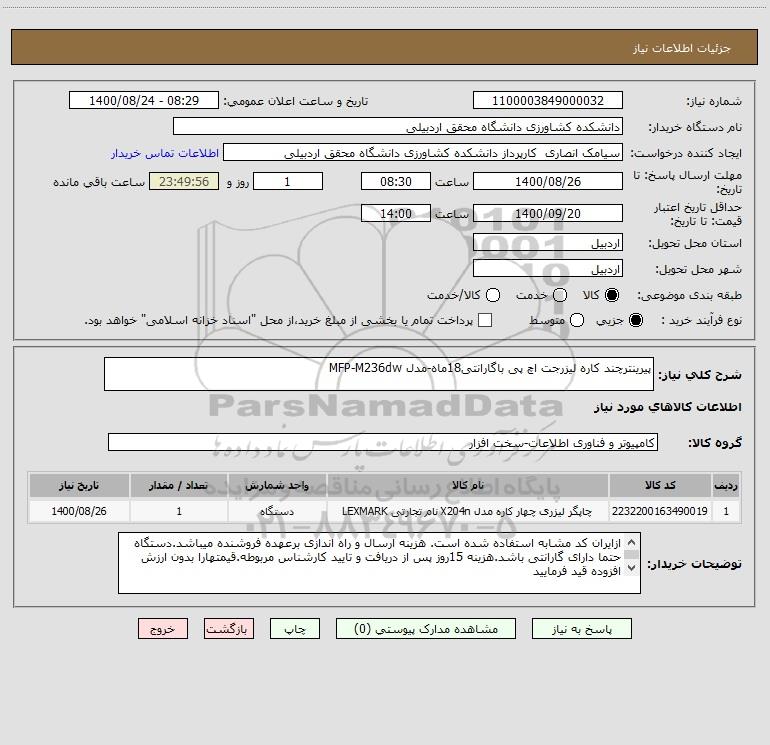Viewport: 770px width, 745px height.
Task: Toggle the اسناد خزانه اسلامی payment checkbox
Action: pyautogui.click(x=485, y=320)
